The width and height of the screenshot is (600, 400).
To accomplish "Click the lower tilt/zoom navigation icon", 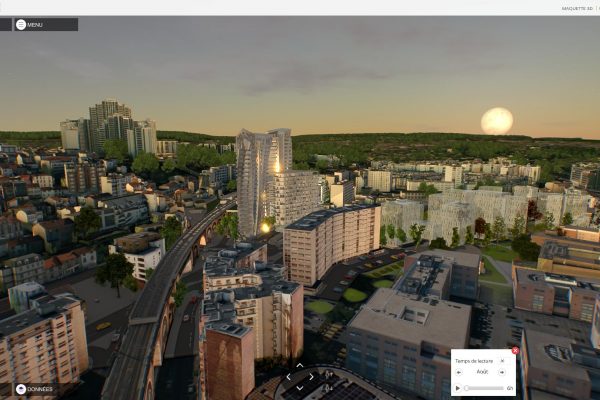I will (x=329, y=389).
